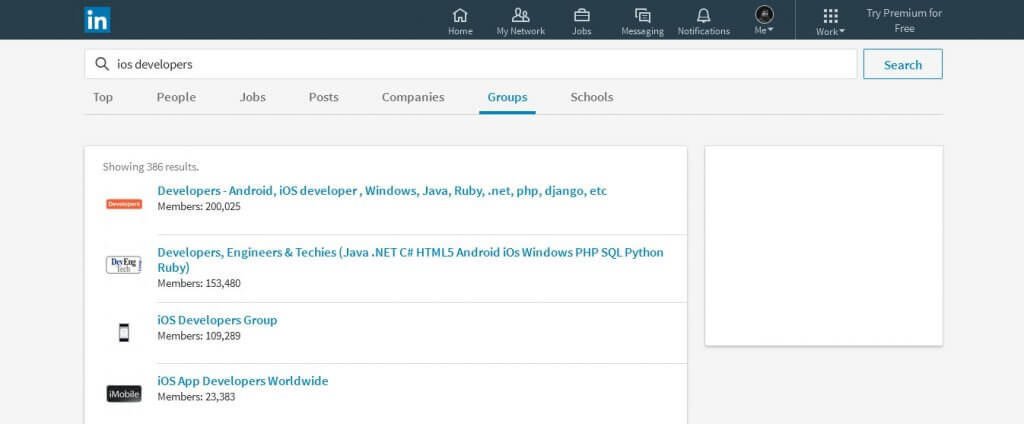Open the Messaging icon
The height and width of the screenshot is (424, 1024).
pos(643,15)
